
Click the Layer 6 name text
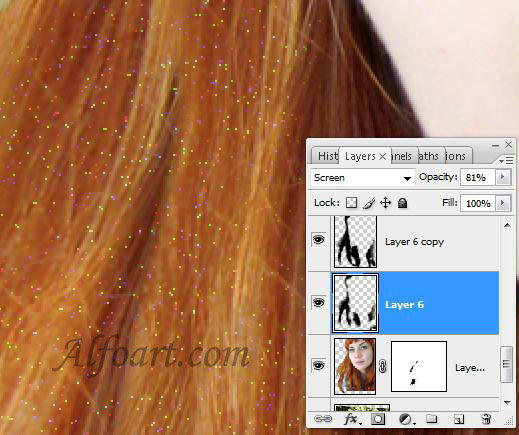404,304
